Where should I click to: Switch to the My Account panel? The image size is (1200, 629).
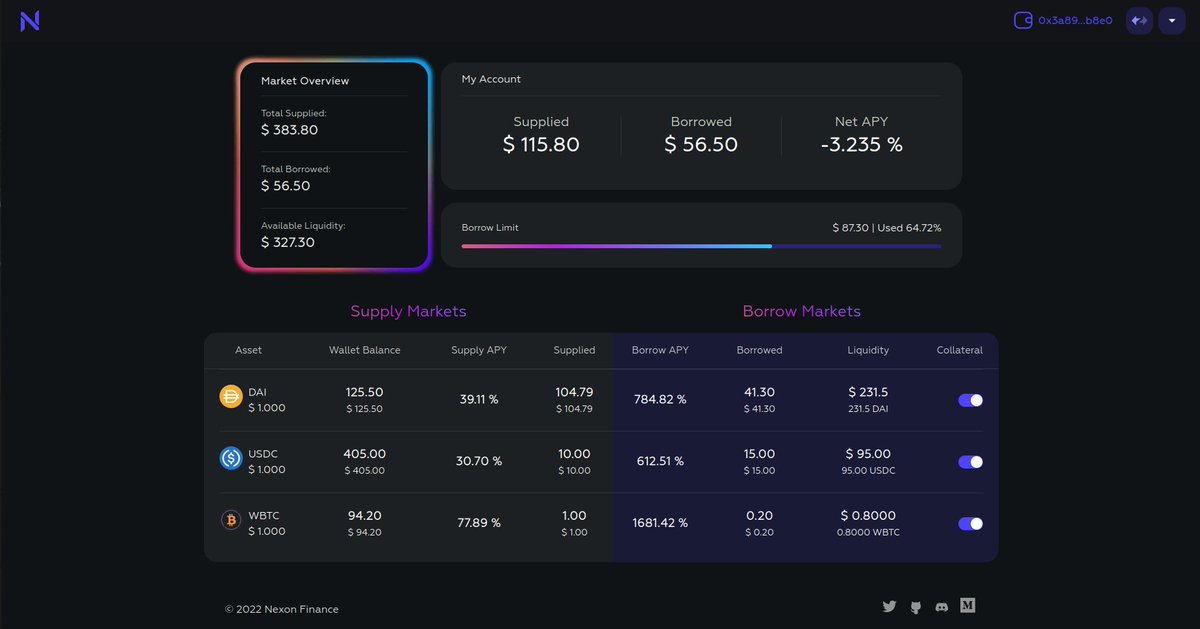tap(700, 125)
